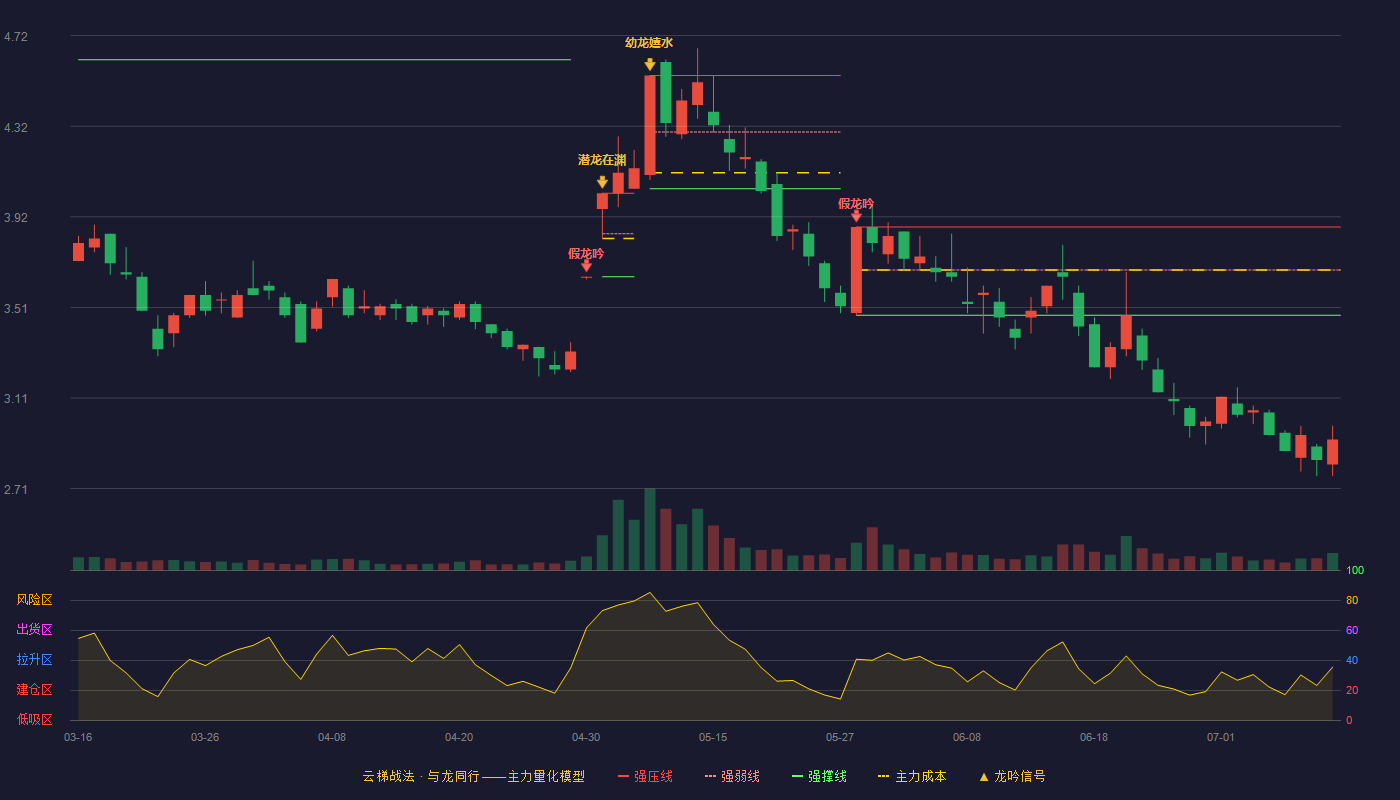Click the 06-18 date axis label
Image resolution: width=1400 pixels, height=800 pixels.
pyautogui.click(x=1094, y=737)
